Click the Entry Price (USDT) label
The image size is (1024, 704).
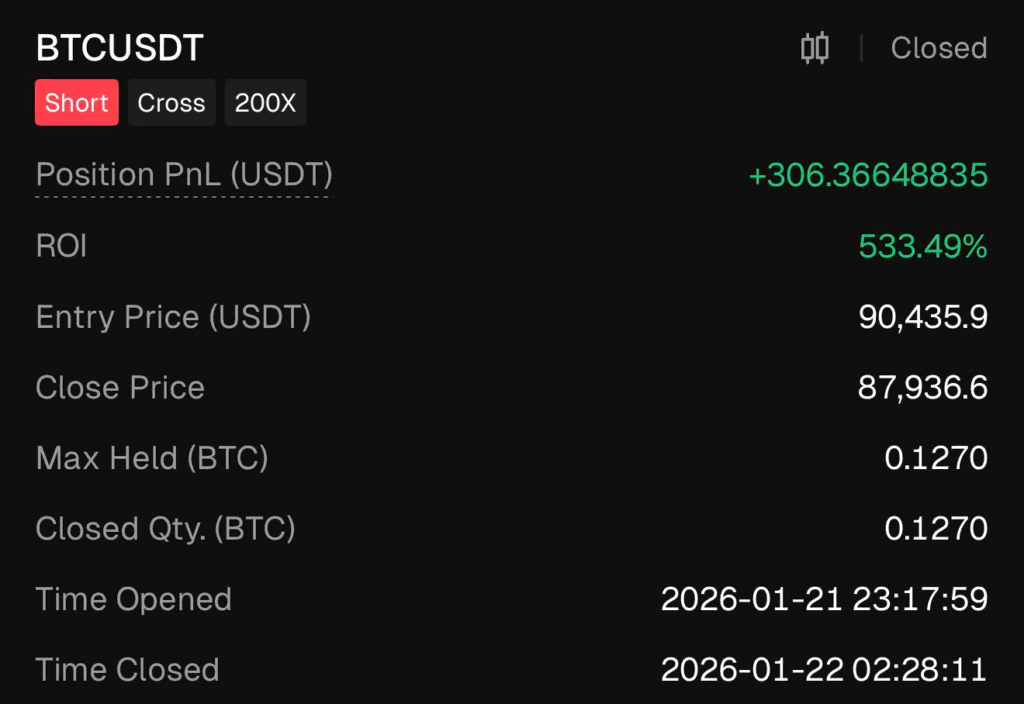pyautogui.click(x=173, y=317)
